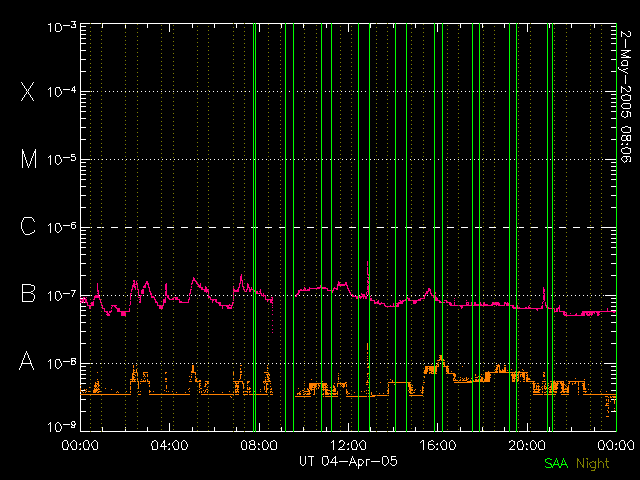640x480 pixels.
Task: Click the 16:00 time axis label
Action: pyautogui.click(x=438, y=445)
